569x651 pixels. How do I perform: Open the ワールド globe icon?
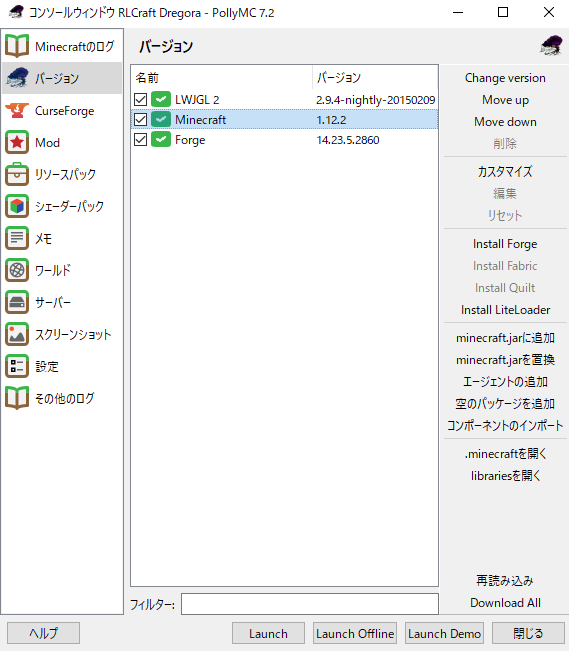click(x=17, y=270)
